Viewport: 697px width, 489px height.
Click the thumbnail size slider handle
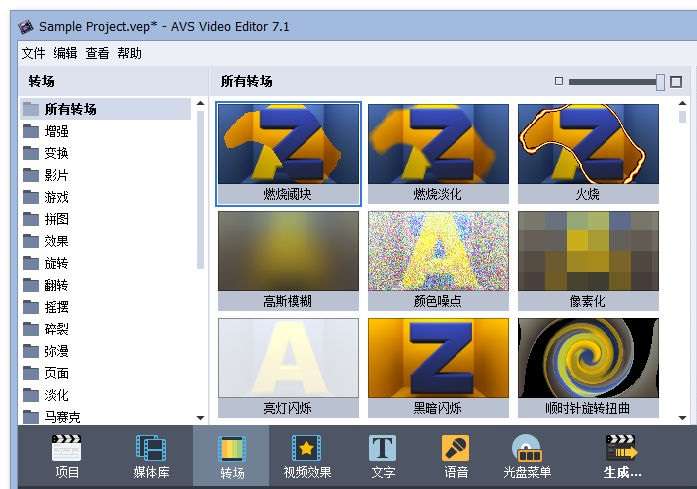[x=661, y=82]
